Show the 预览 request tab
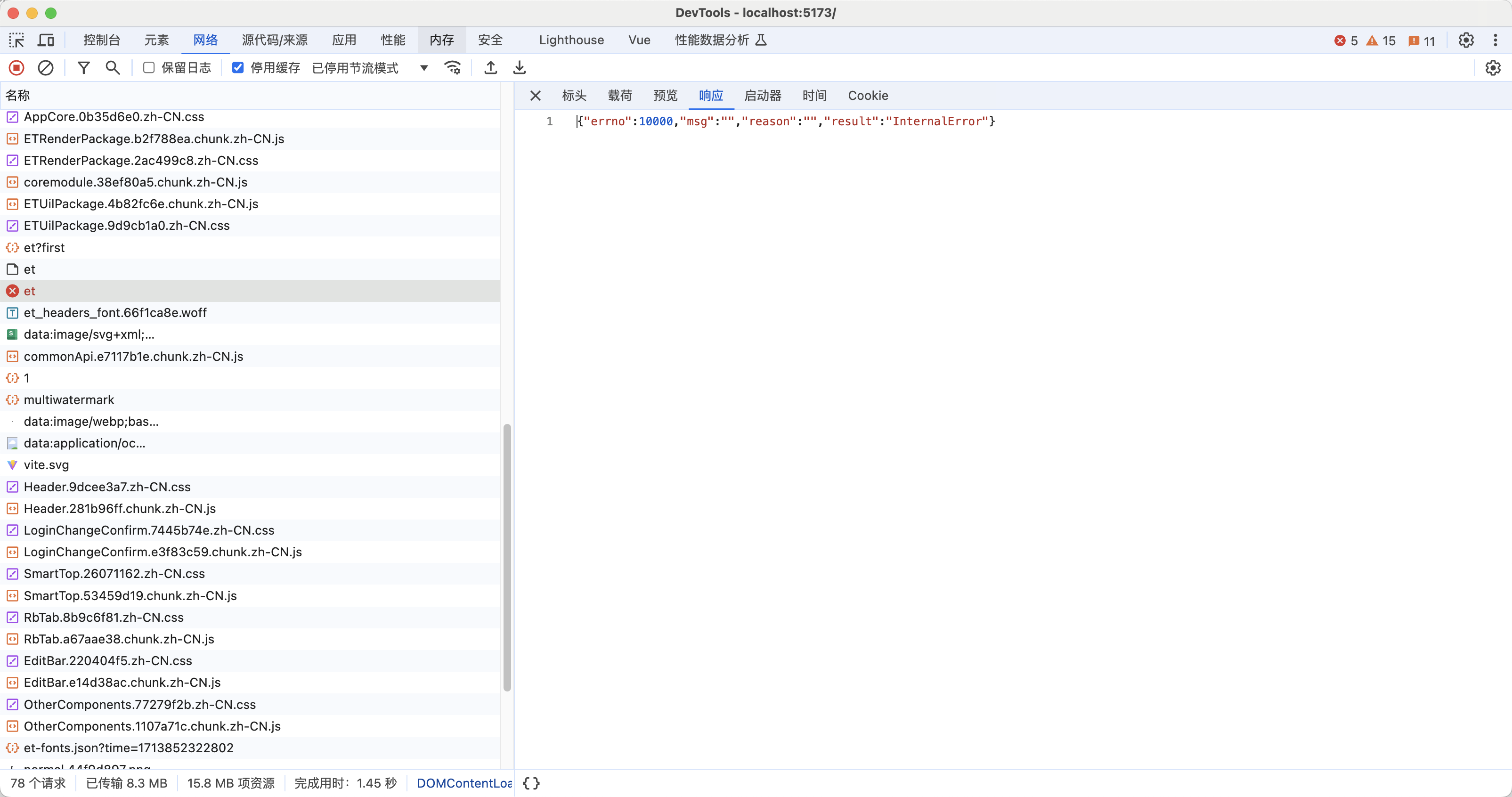Viewport: 1512px width, 797px height. pos(665,96)
